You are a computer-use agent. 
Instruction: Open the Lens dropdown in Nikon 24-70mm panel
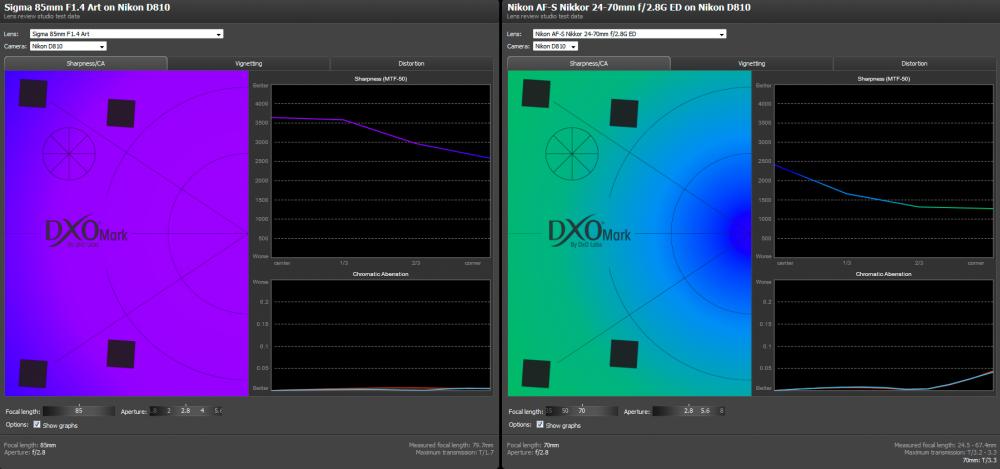click(629, 34)
